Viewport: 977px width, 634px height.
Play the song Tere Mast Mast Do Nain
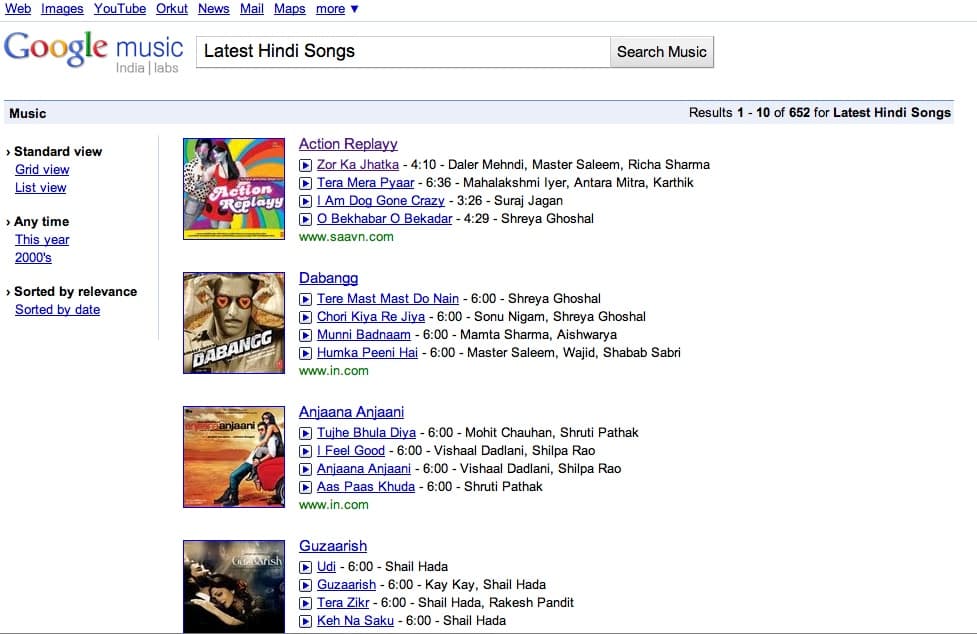coord(305,299)
